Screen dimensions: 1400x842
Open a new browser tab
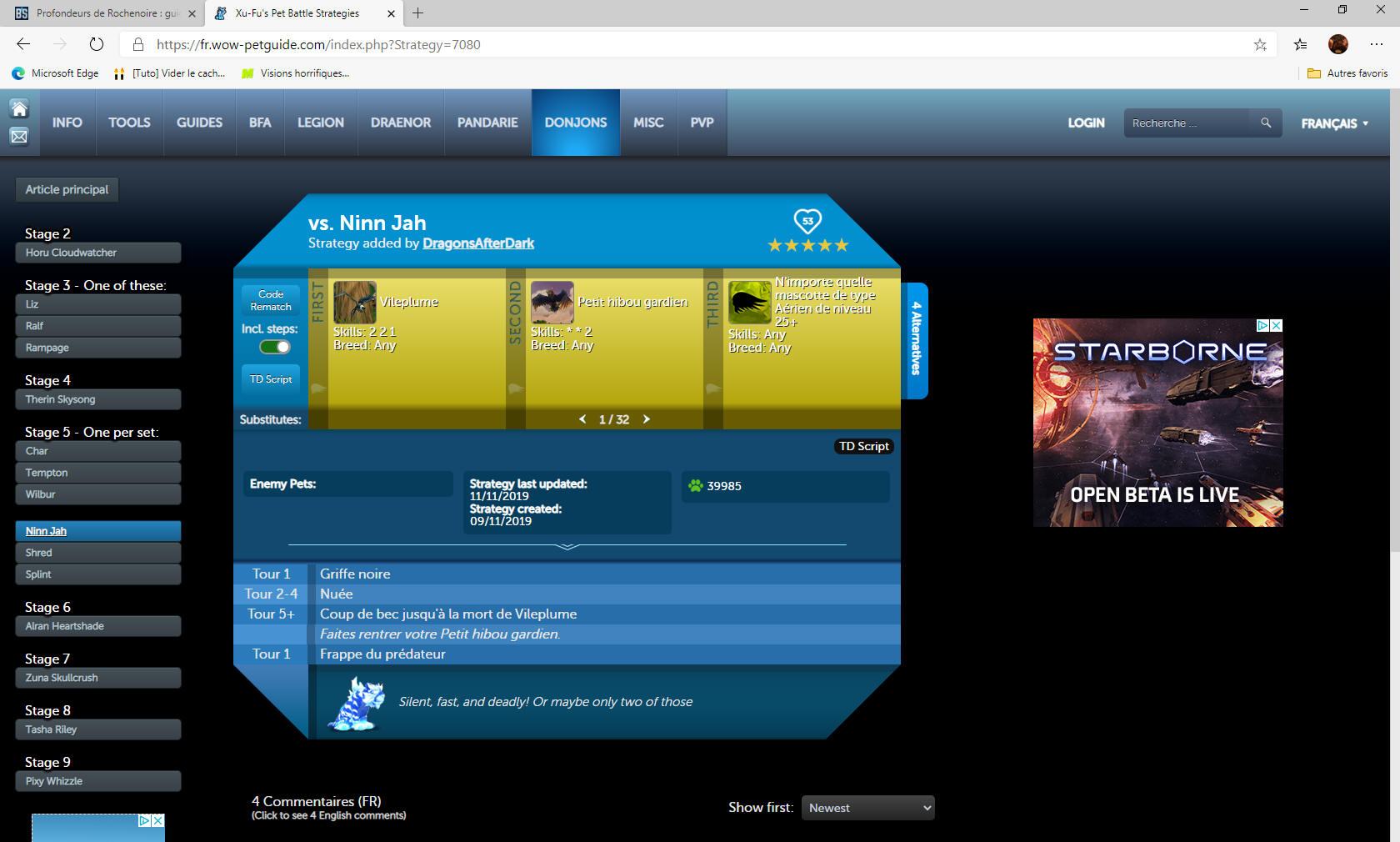418,13
